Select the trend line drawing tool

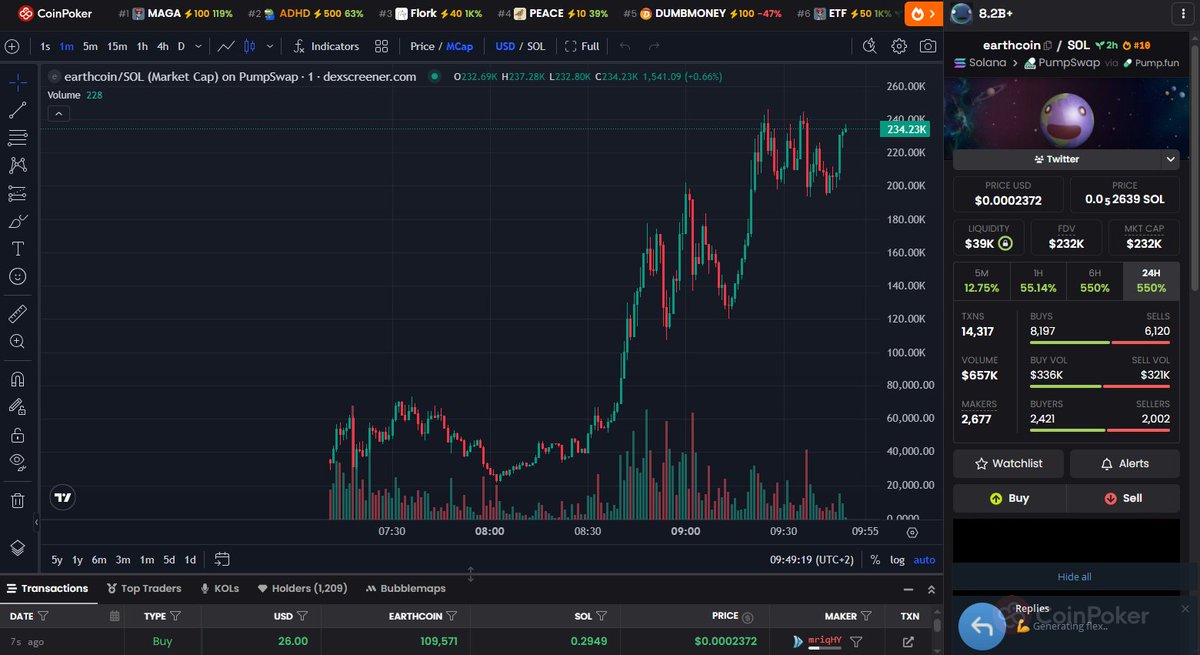point(17,110)
